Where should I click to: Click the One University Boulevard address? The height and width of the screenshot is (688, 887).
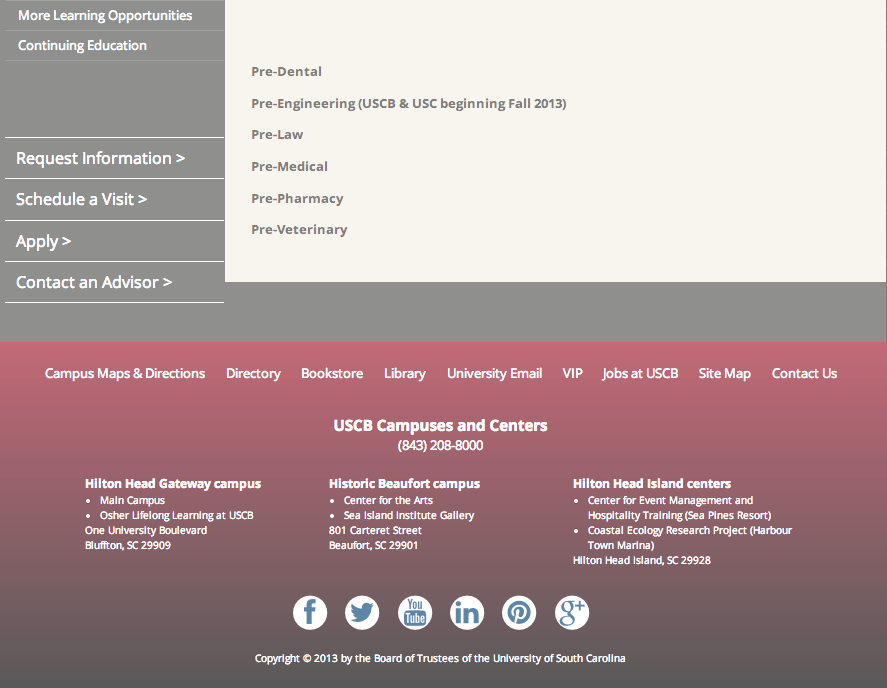pyautogui.click(x=146, y=530)
